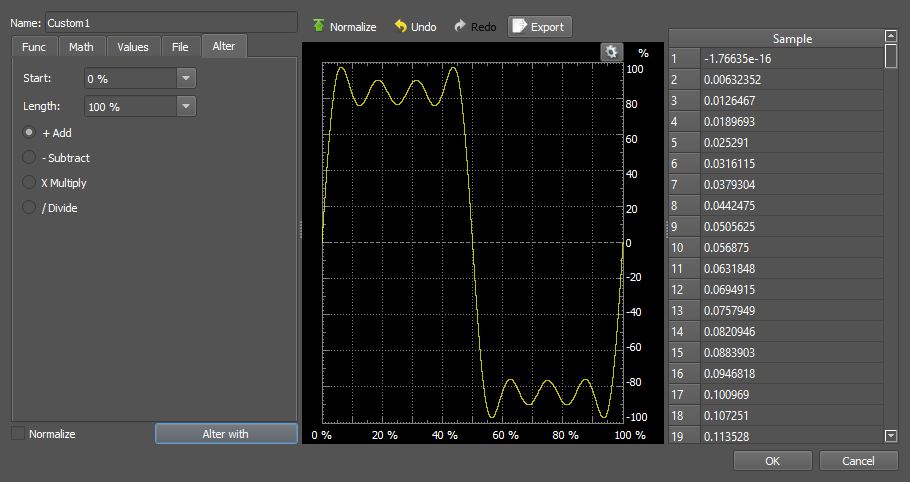
Task: Select sample value 0.0820946
Action: (x=792, y=332)
